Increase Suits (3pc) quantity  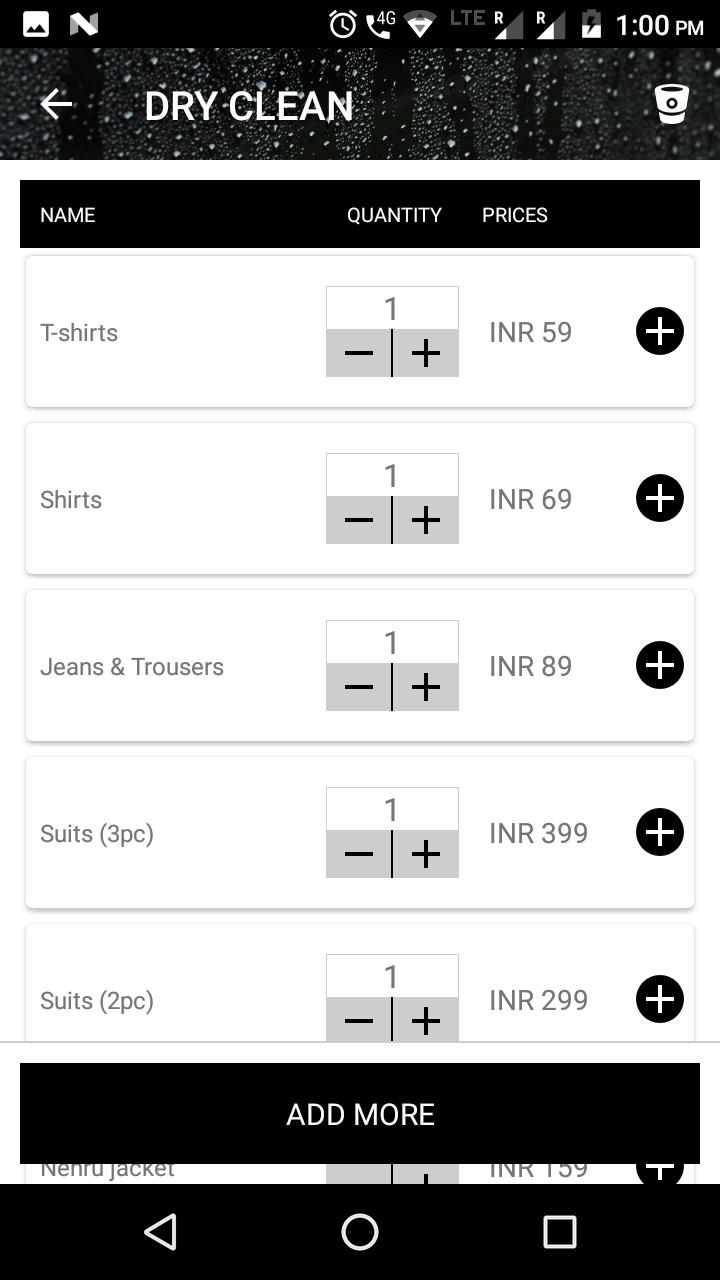point(426,854)
